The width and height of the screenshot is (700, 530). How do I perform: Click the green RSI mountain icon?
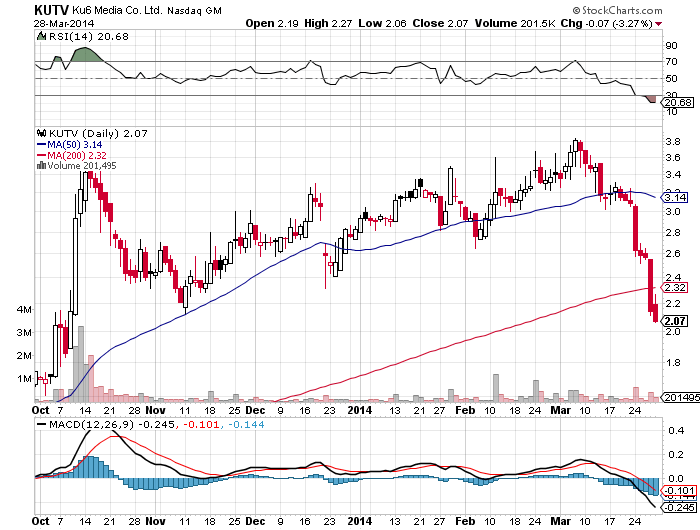point(41,36)
